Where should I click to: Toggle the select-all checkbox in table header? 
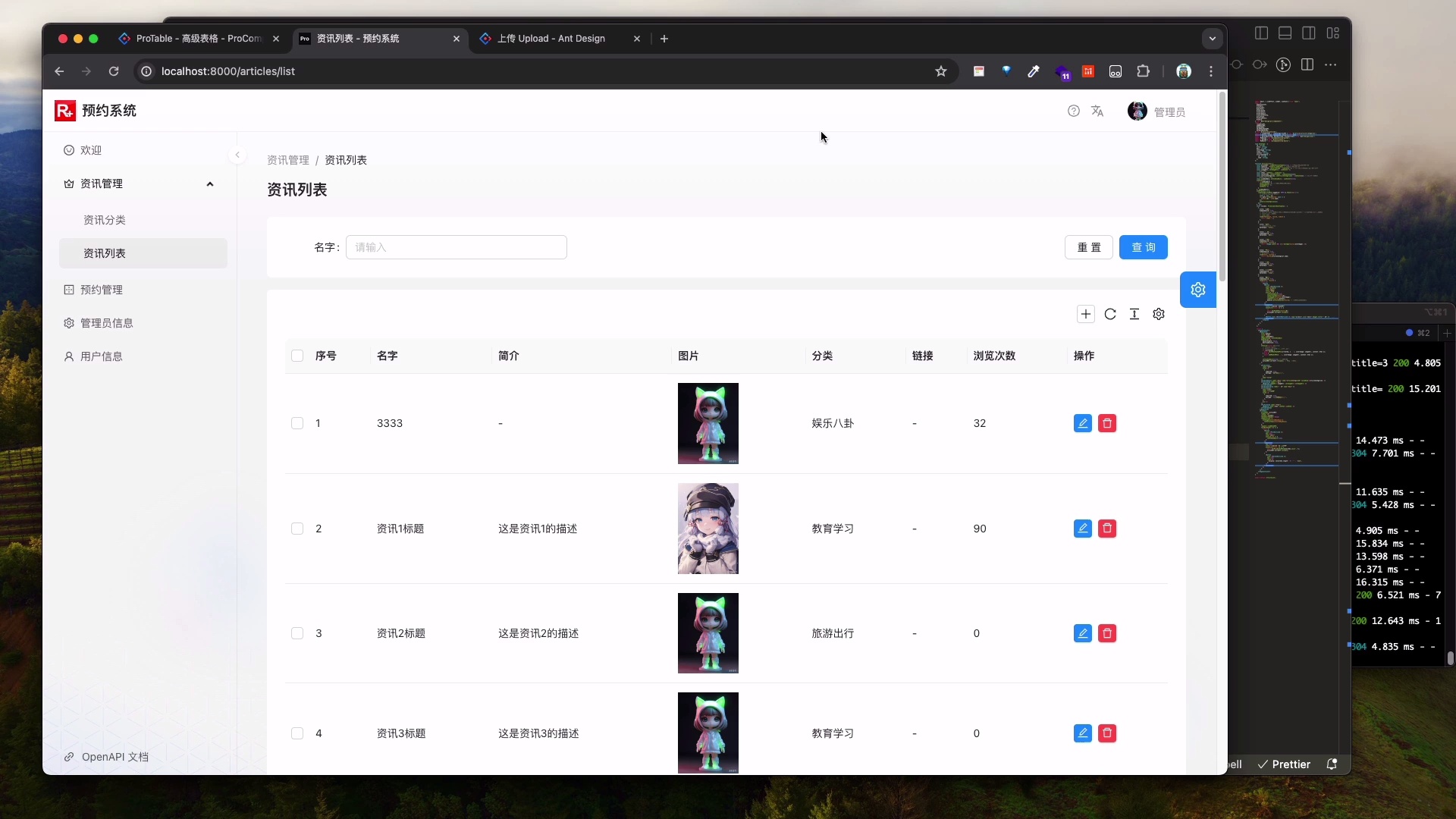point(297,356)
